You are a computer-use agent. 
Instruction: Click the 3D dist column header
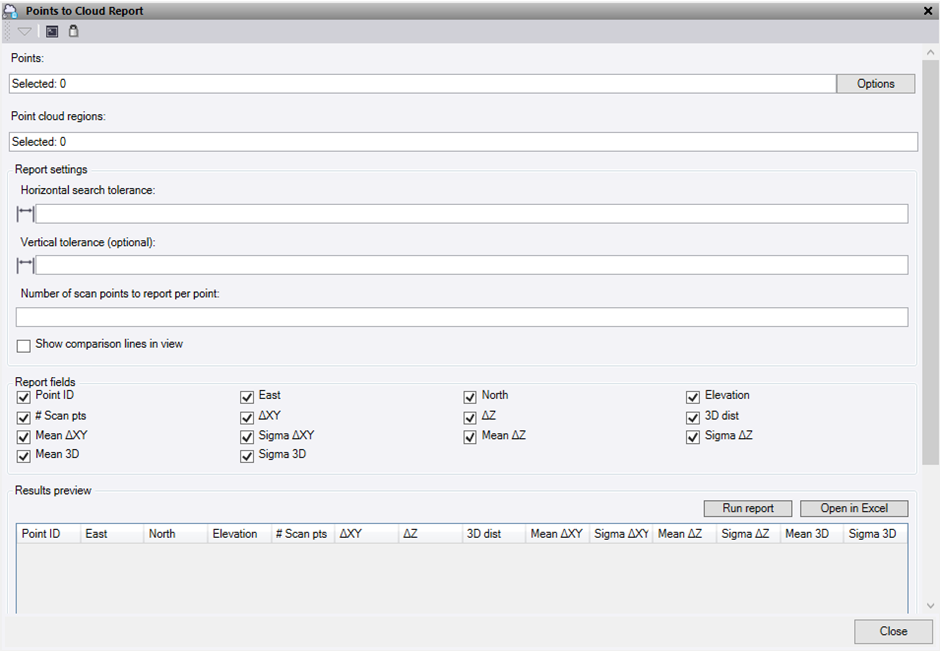pyautogui.click(x=494, y=534)
